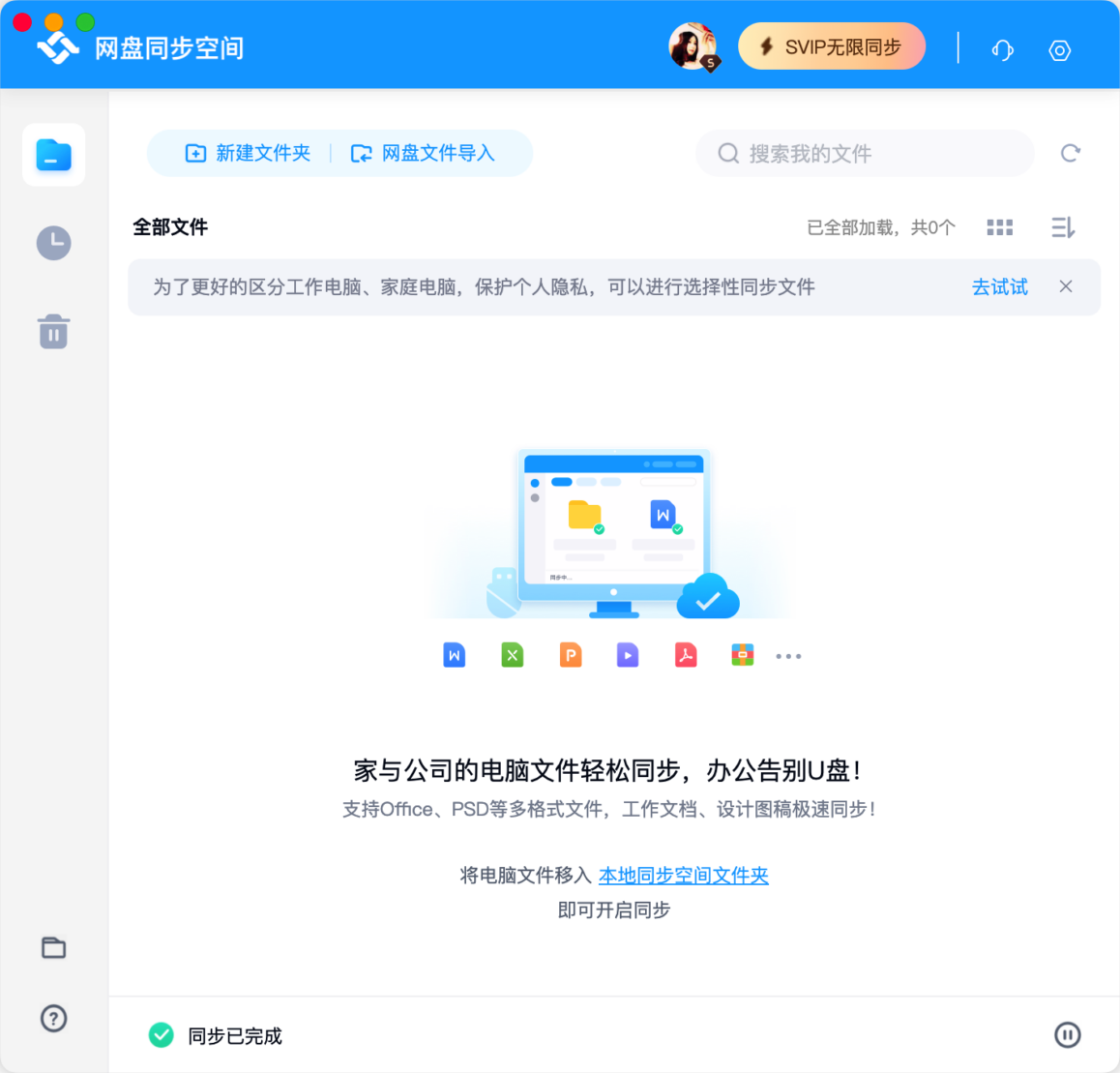Click the more file types ellipsis
The height and width of the screenshot is (1073, 1120).
(x=788, y=656)
